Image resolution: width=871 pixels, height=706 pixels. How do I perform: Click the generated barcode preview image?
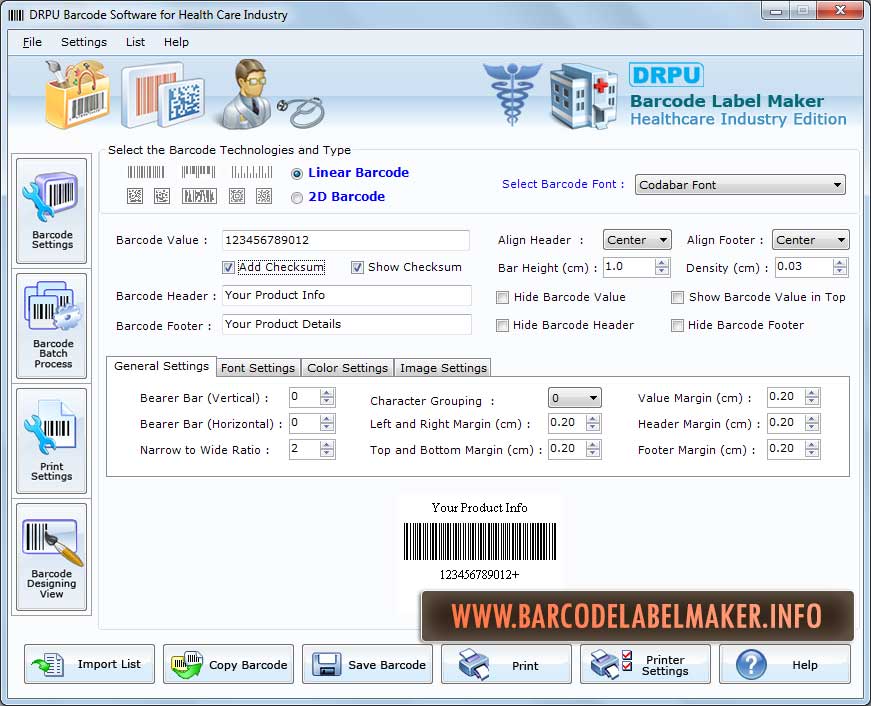coord(480,541)
